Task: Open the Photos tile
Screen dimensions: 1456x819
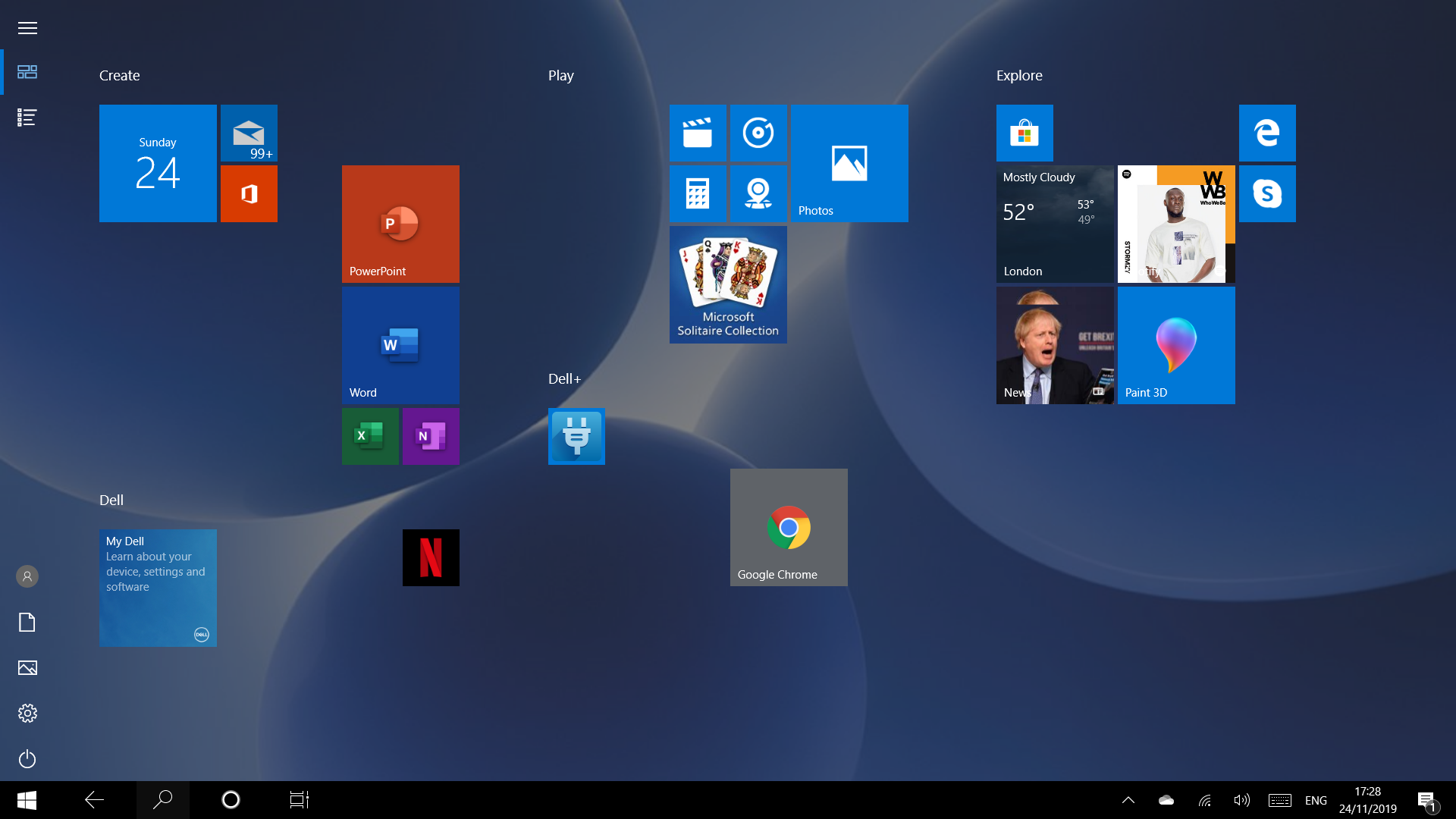Action: [849, 163]
